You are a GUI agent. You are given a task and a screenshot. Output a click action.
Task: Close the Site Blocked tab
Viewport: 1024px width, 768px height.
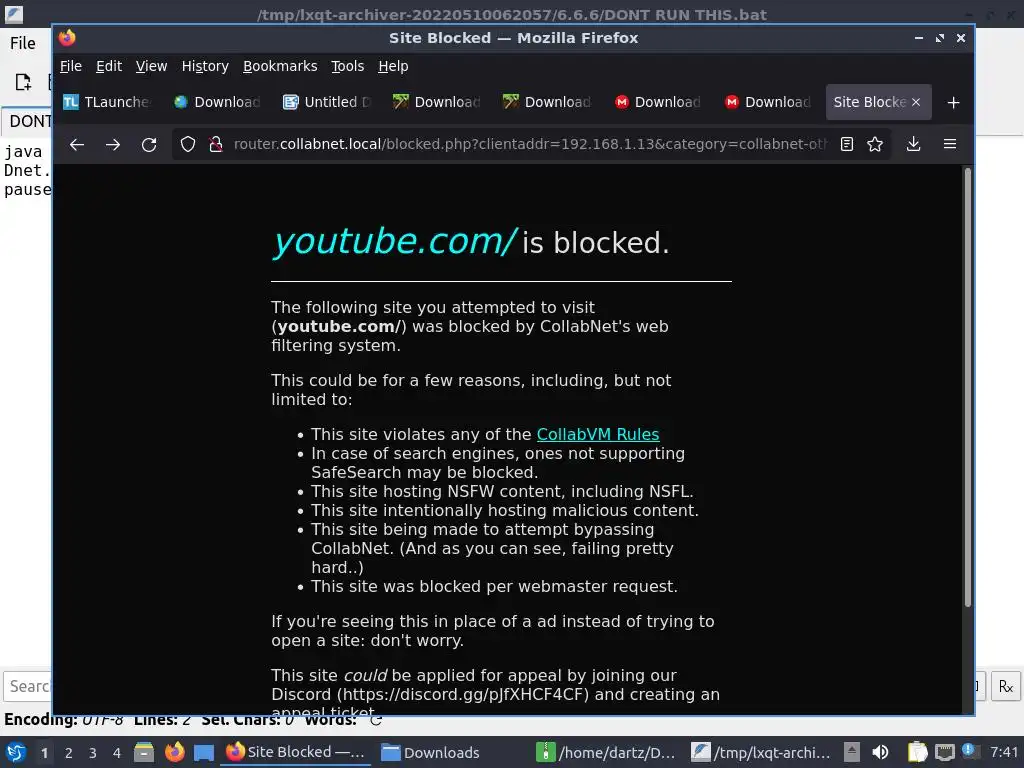click(x=916, y=102)
